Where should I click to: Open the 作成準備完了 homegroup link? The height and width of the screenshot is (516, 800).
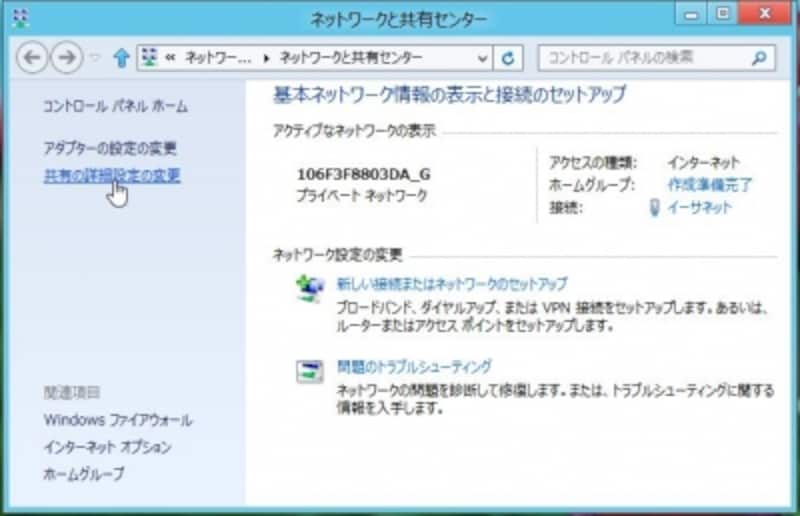pos(709,185)
